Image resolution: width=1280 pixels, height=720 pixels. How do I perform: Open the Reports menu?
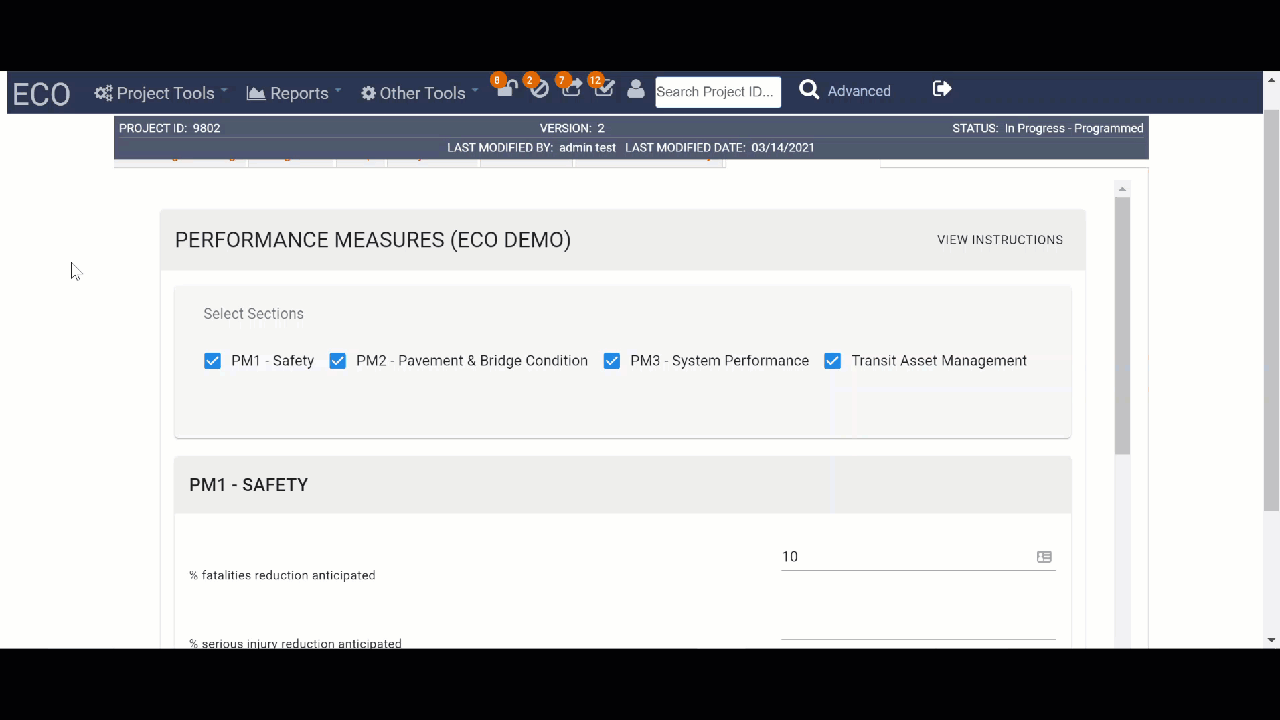(x=294, y=93)
